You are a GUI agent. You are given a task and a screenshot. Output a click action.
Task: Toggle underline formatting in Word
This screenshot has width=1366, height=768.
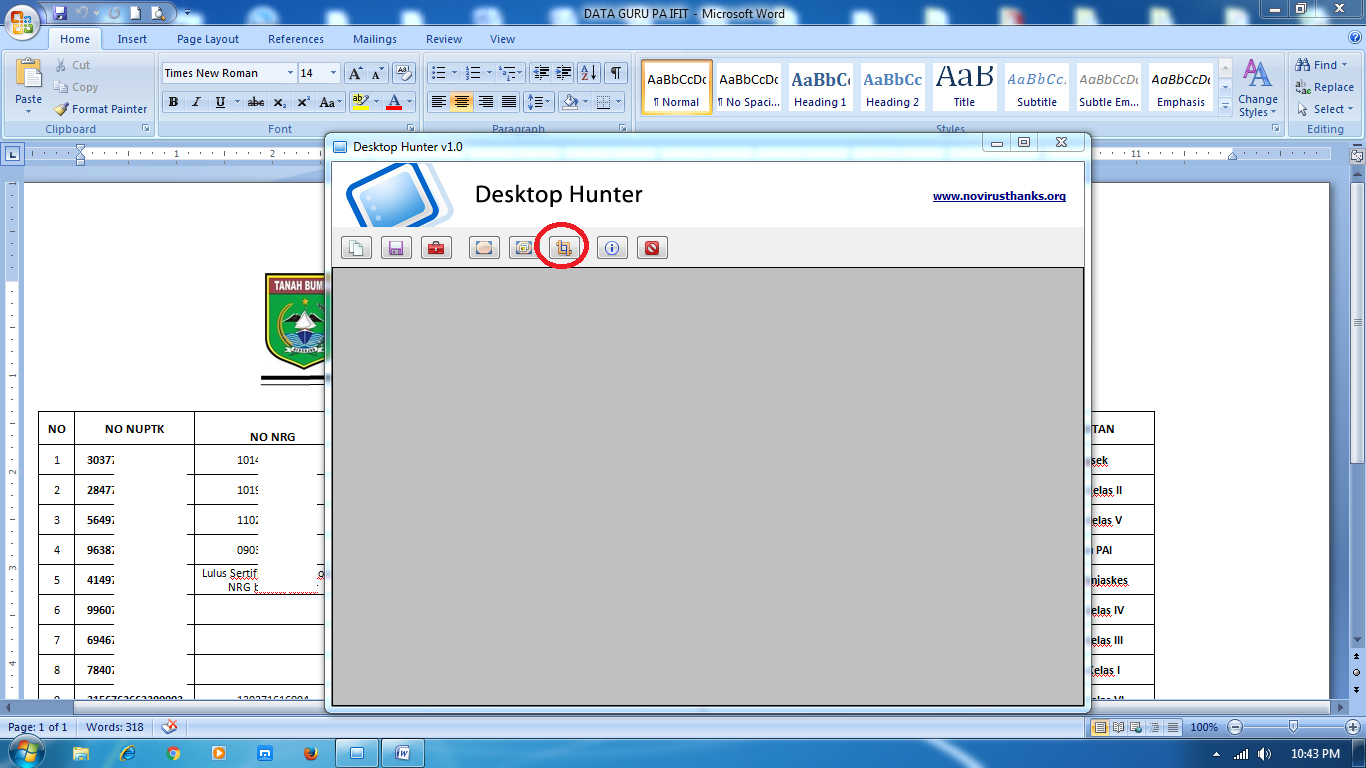[218, 102]
